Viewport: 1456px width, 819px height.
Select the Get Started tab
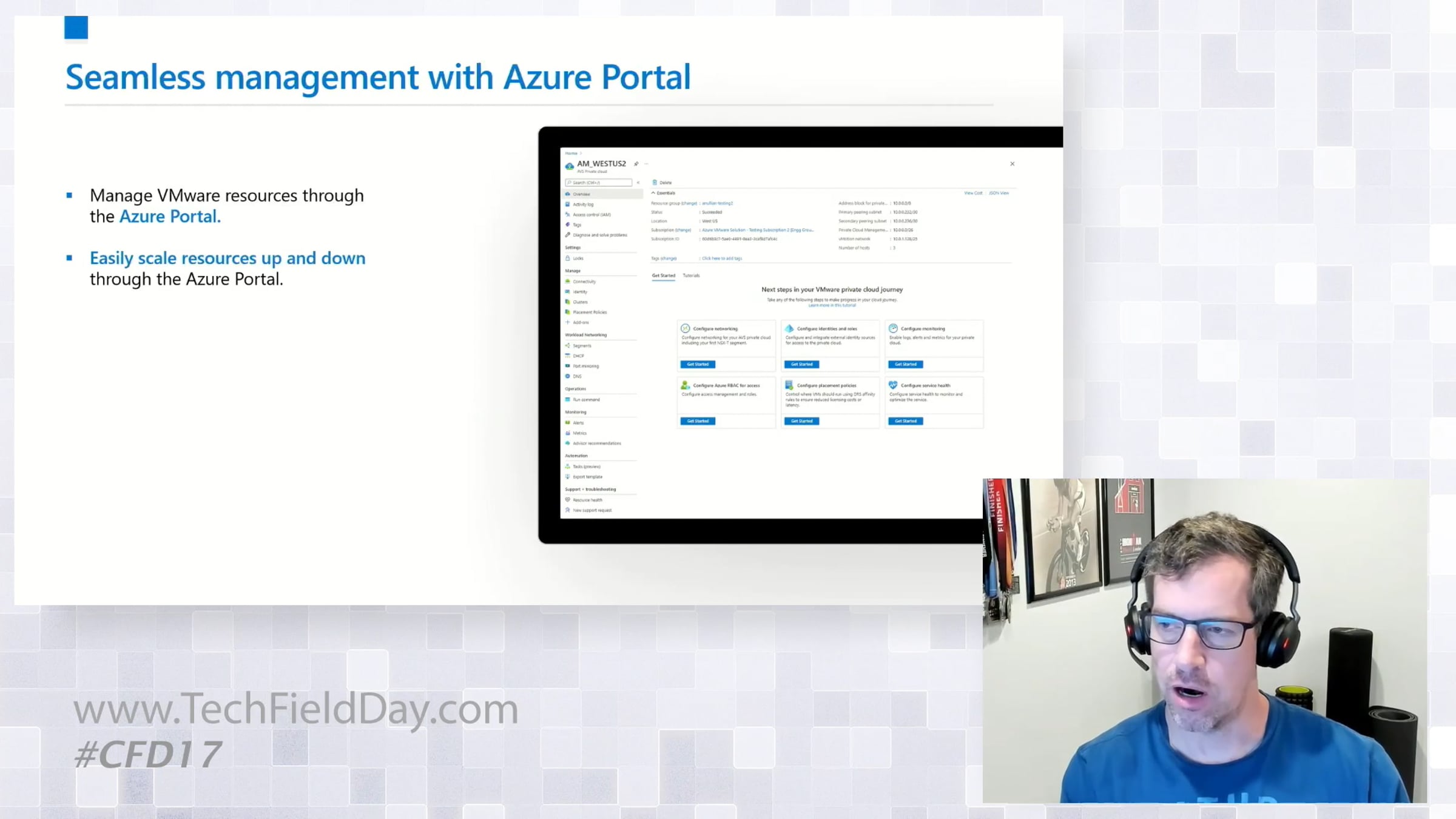tap(663, 275)
